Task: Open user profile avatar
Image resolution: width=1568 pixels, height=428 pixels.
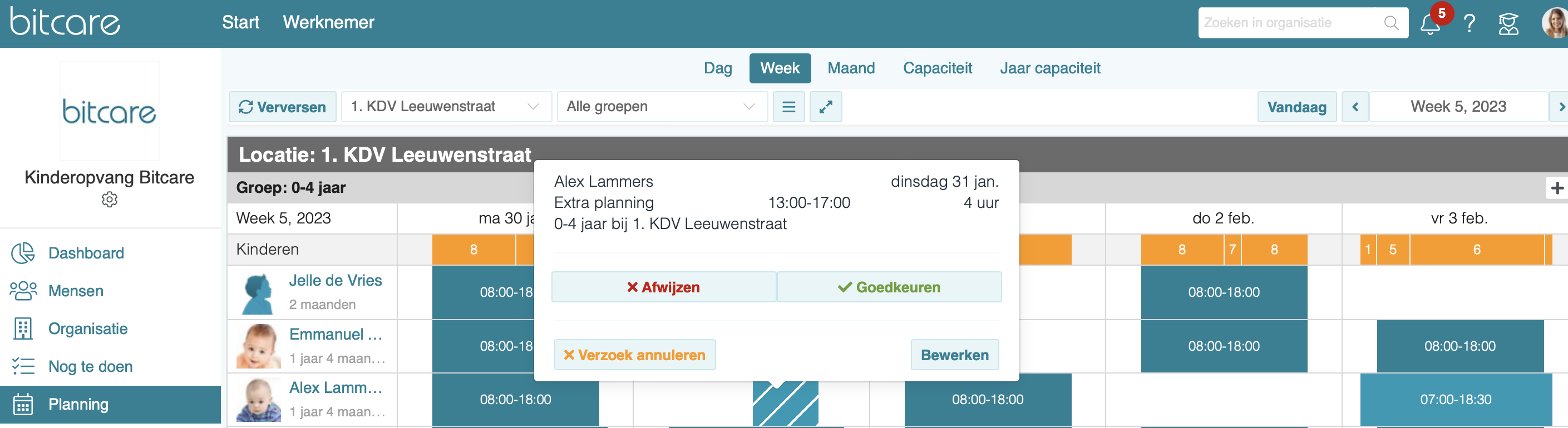Action: point(1556,24)
